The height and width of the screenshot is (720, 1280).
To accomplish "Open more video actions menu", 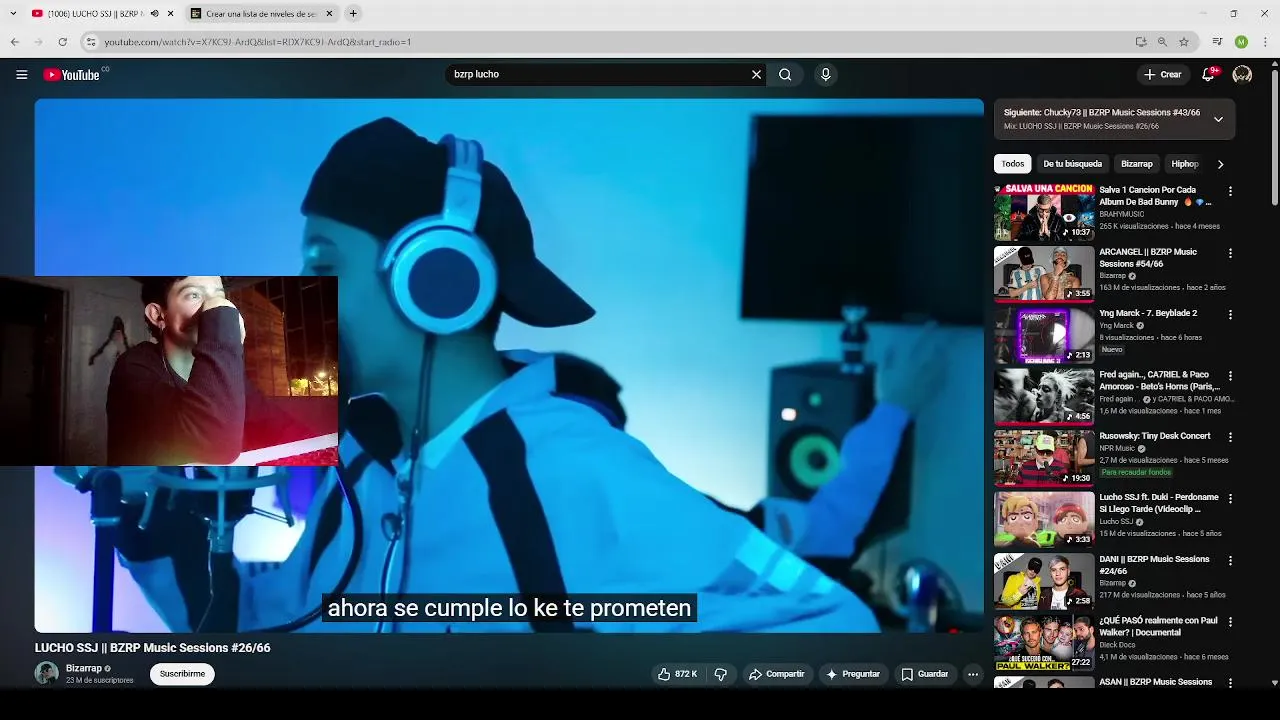I will 972,674.
